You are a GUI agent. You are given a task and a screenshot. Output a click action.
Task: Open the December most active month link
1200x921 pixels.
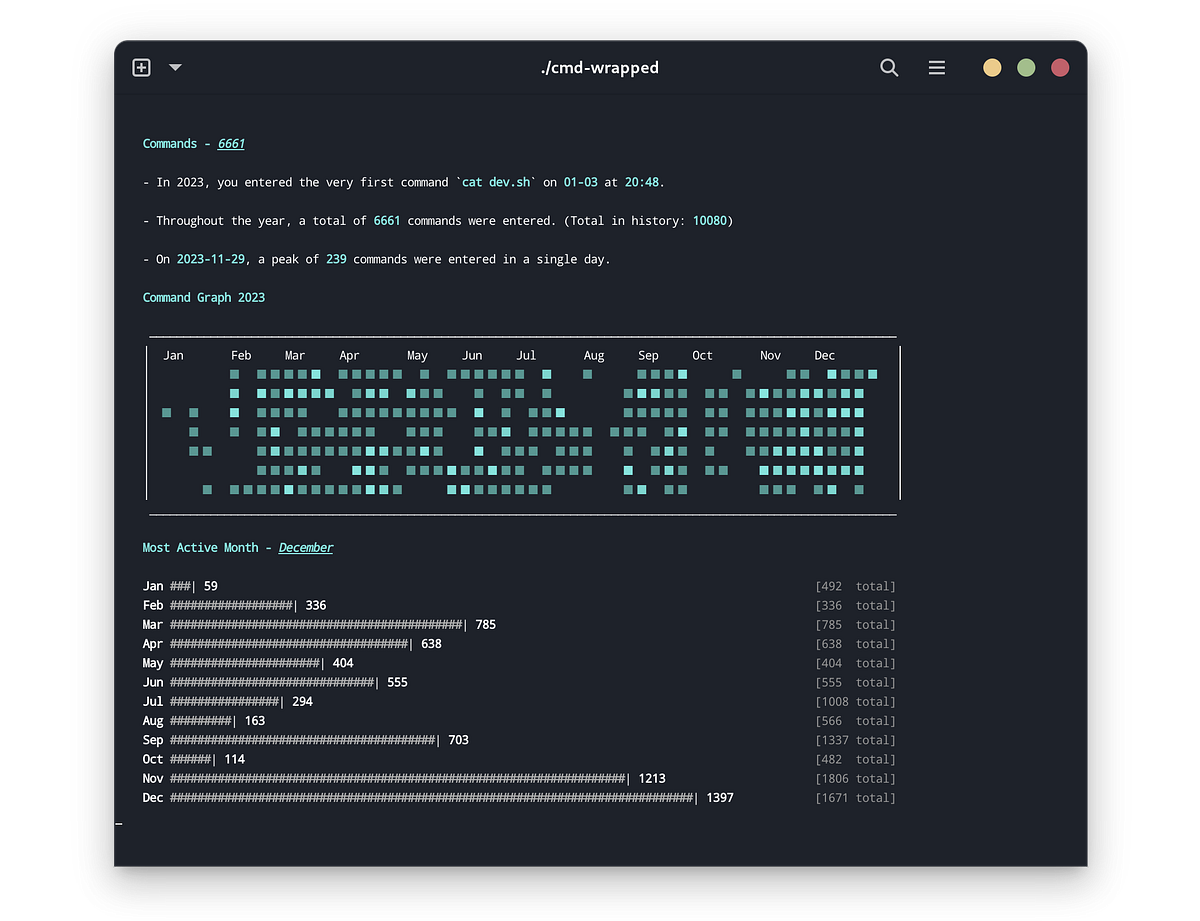point(306,547)
